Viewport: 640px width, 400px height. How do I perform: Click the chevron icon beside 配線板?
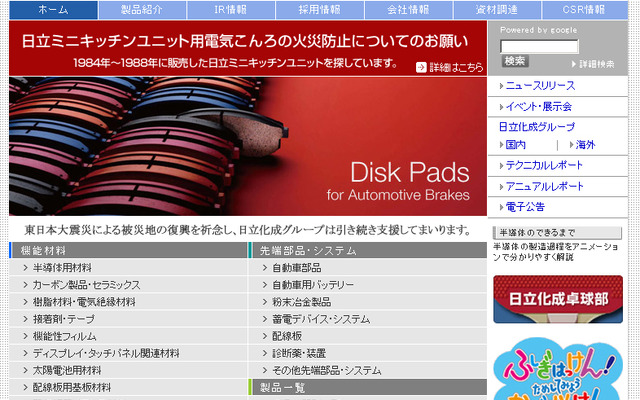[x=264, y=336]
